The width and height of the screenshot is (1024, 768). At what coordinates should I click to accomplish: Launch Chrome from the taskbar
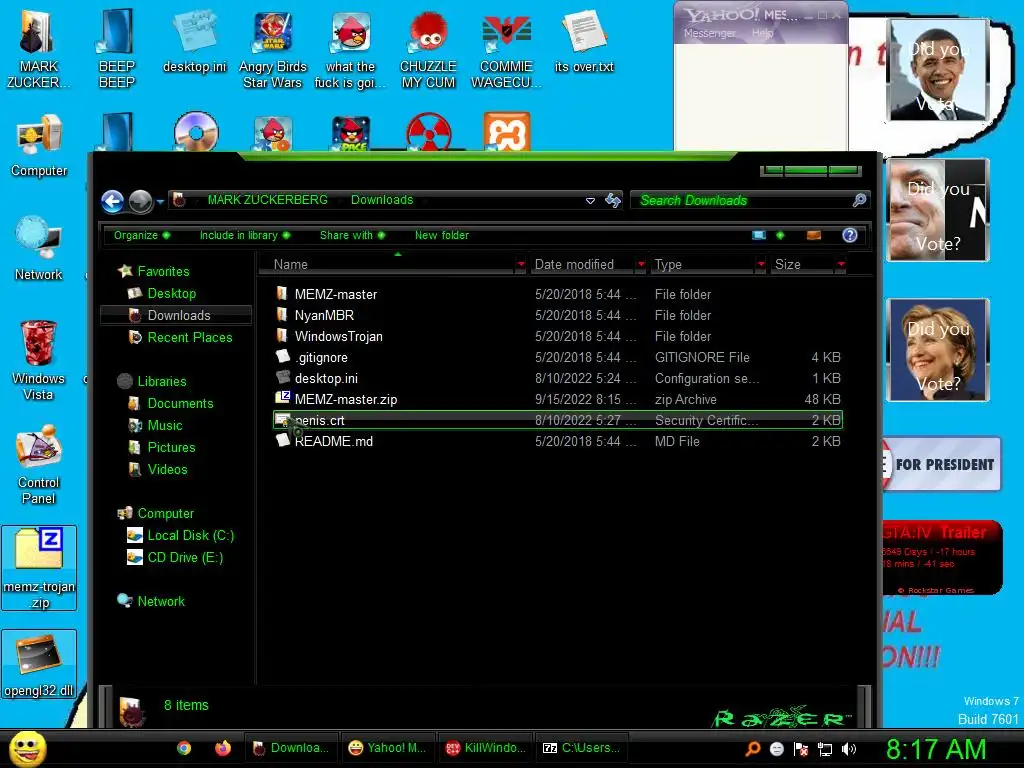[184, 748]
